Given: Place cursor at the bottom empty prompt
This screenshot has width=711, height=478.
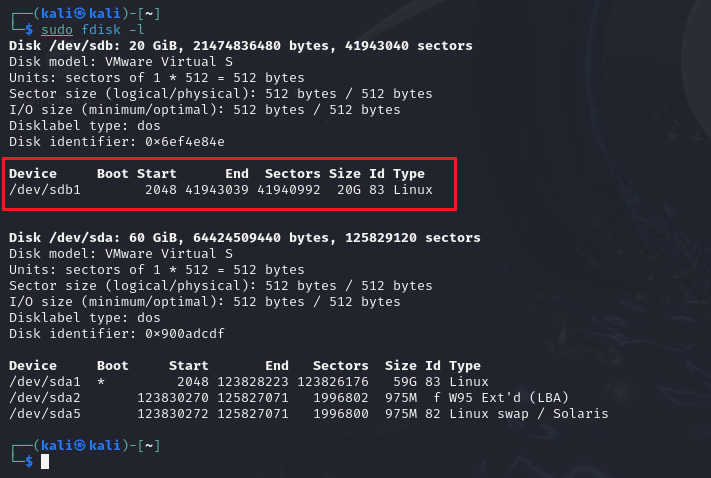Looking at the screenshot, I should point(45,461).
